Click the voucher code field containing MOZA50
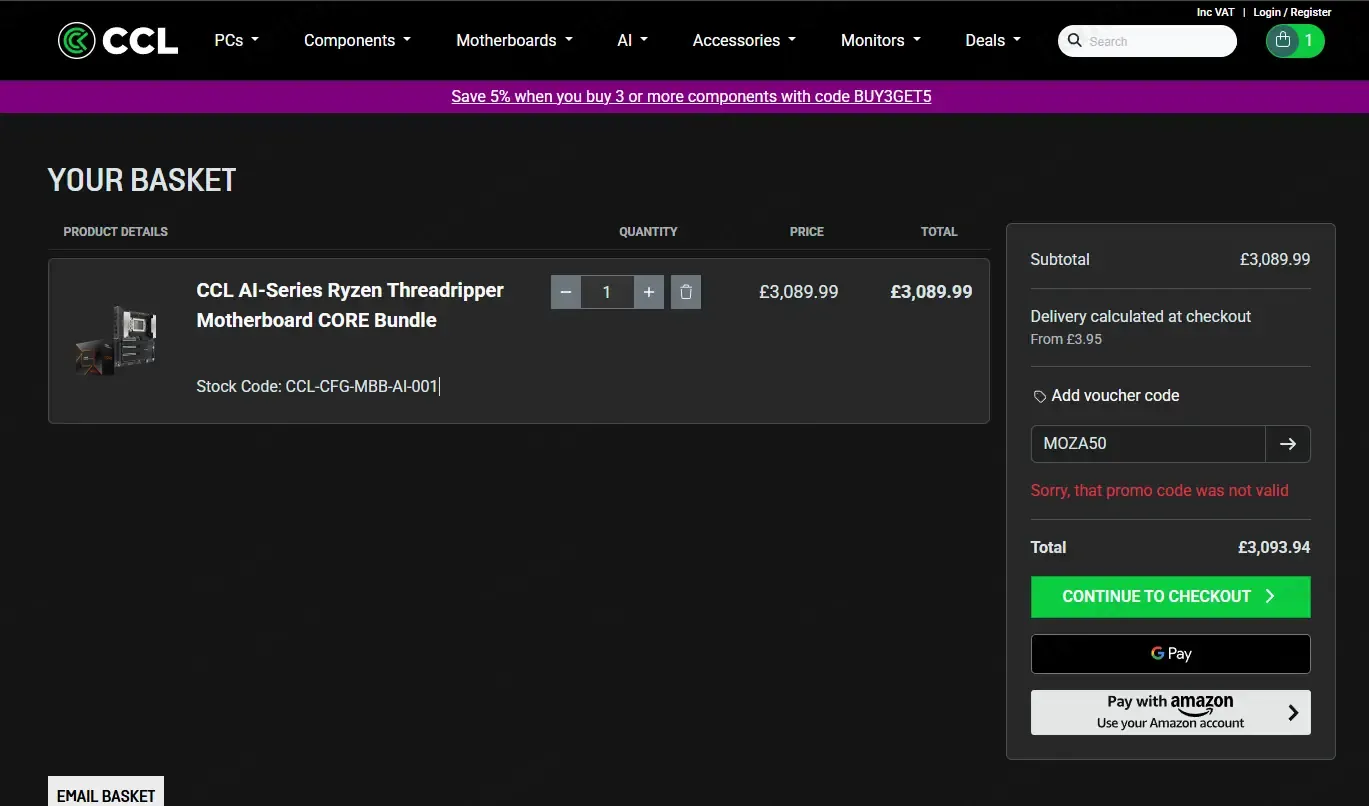Image resolution: width=1369 pixels, height=806 pixels. pyautogui.click(x=1148, y=444)
